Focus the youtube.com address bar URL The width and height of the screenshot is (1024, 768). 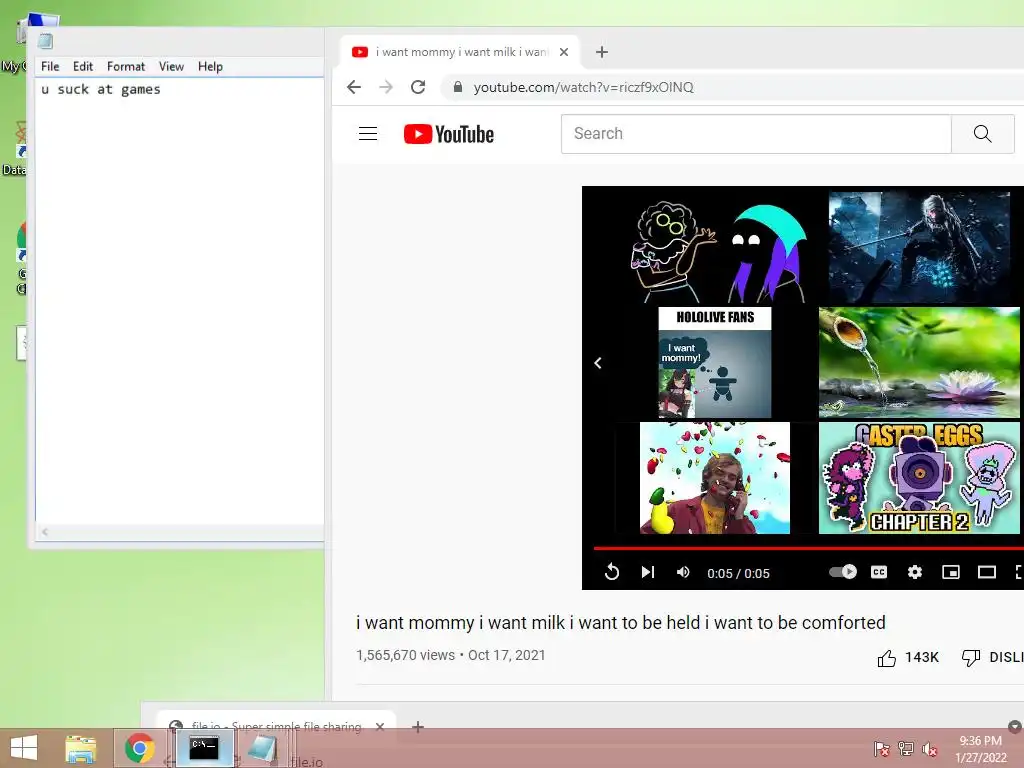[x=583, y=88]
